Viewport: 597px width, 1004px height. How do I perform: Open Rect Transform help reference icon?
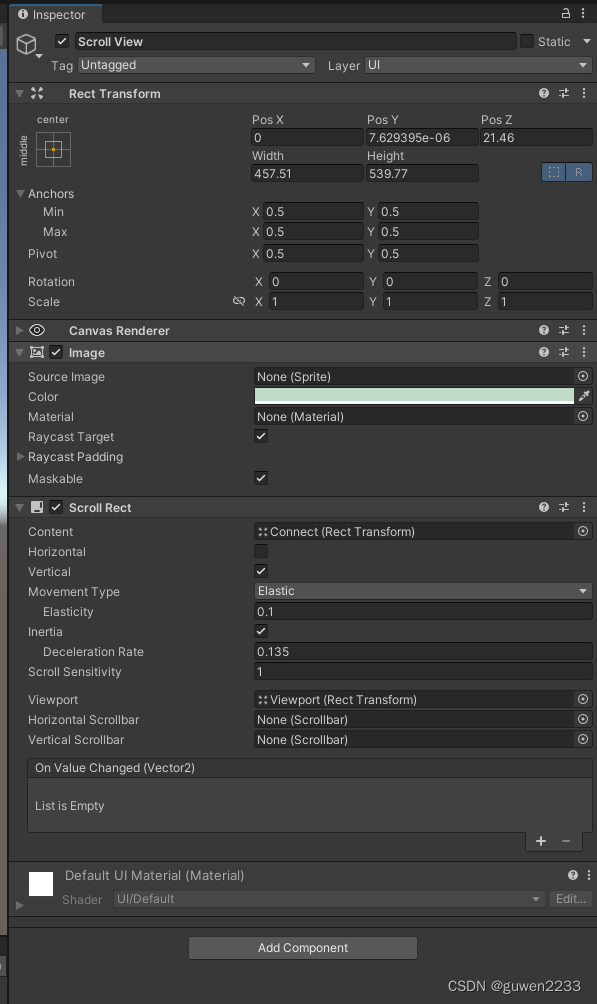click(x=544, y=93)
